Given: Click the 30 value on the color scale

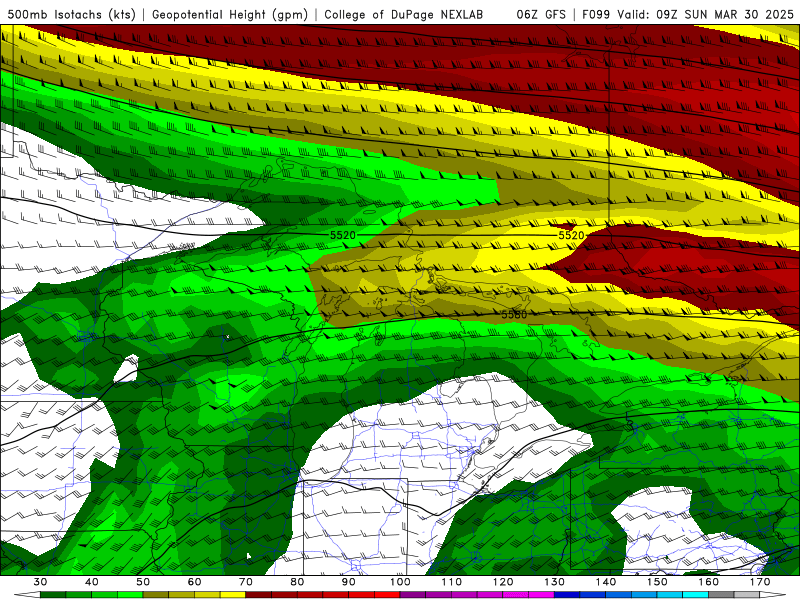Looking at the screenshot, I should 40,582.
